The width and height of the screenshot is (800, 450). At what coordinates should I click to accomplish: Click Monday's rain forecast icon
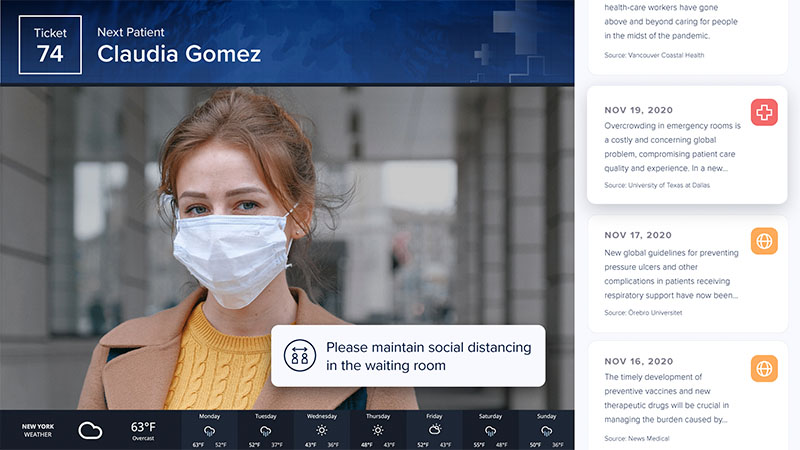[209, 431]
